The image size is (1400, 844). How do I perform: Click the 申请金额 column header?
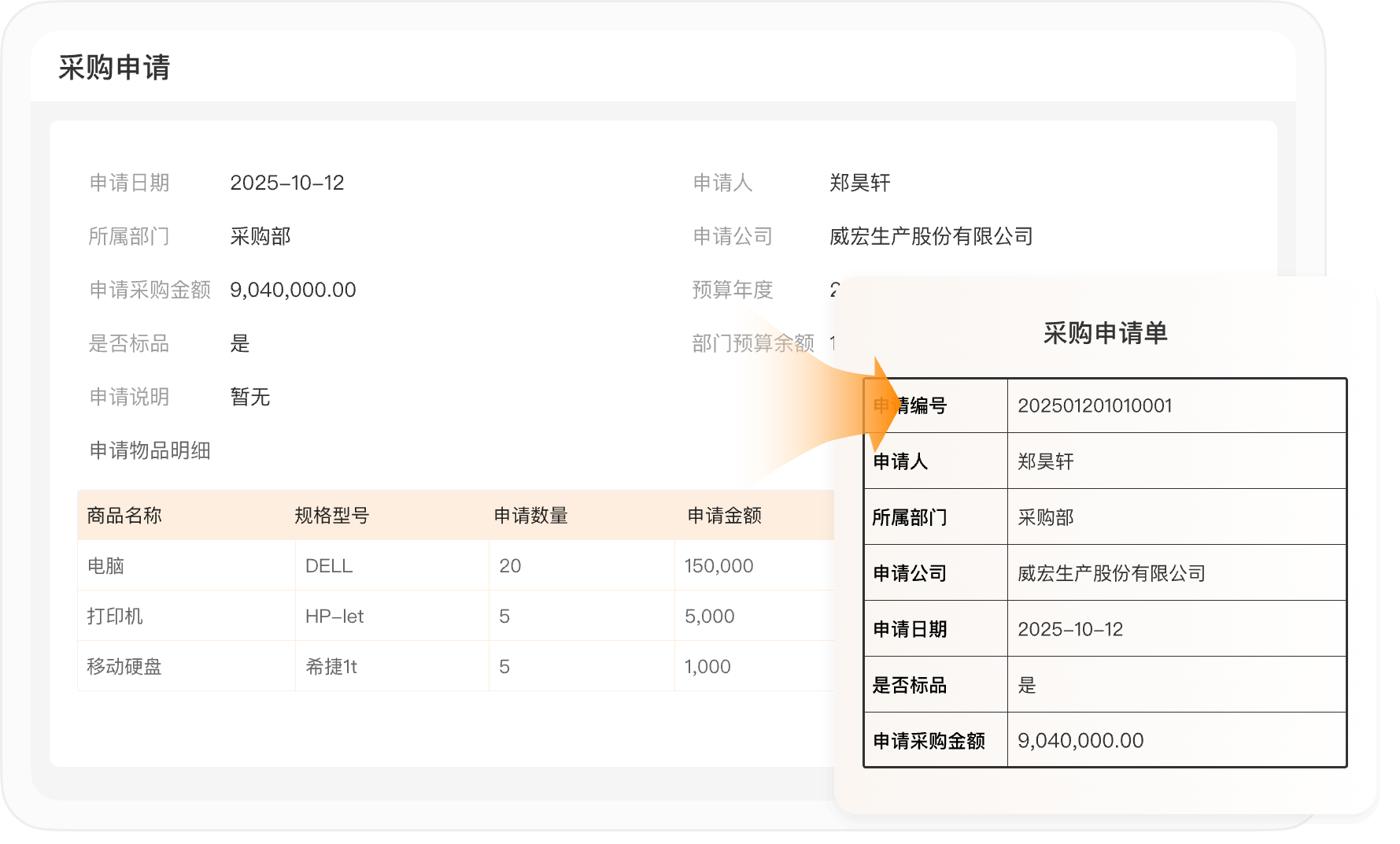[x=724, y=516]
